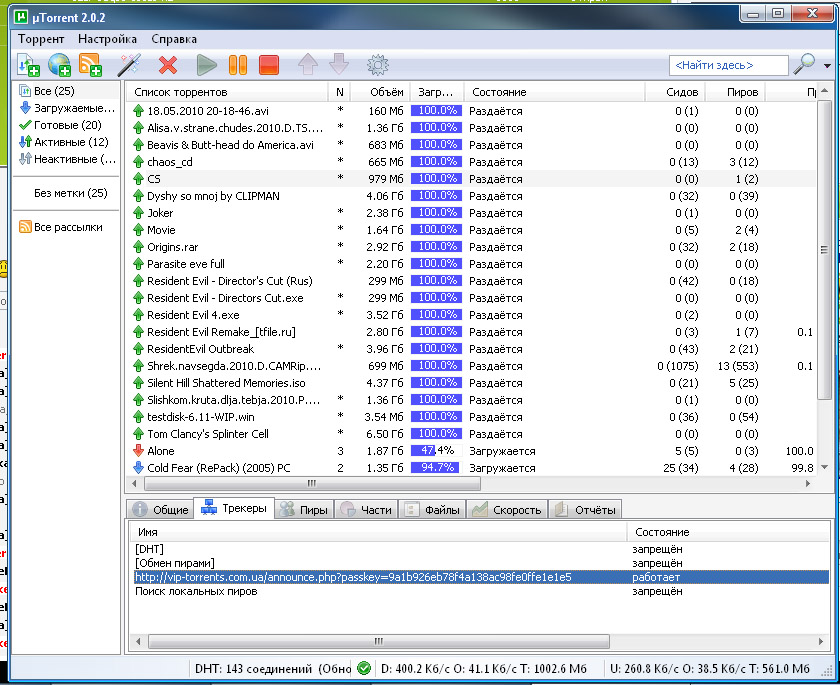Click the magnifier search icon
The width and height of the screenshot is (840, 685).
click(x=804, y=65)
